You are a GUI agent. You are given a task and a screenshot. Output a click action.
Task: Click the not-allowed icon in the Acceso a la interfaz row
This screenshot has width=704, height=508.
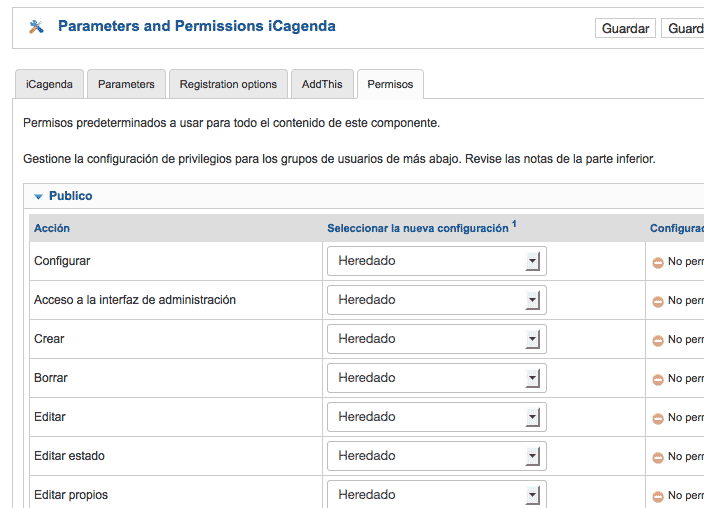pos(658,301)
